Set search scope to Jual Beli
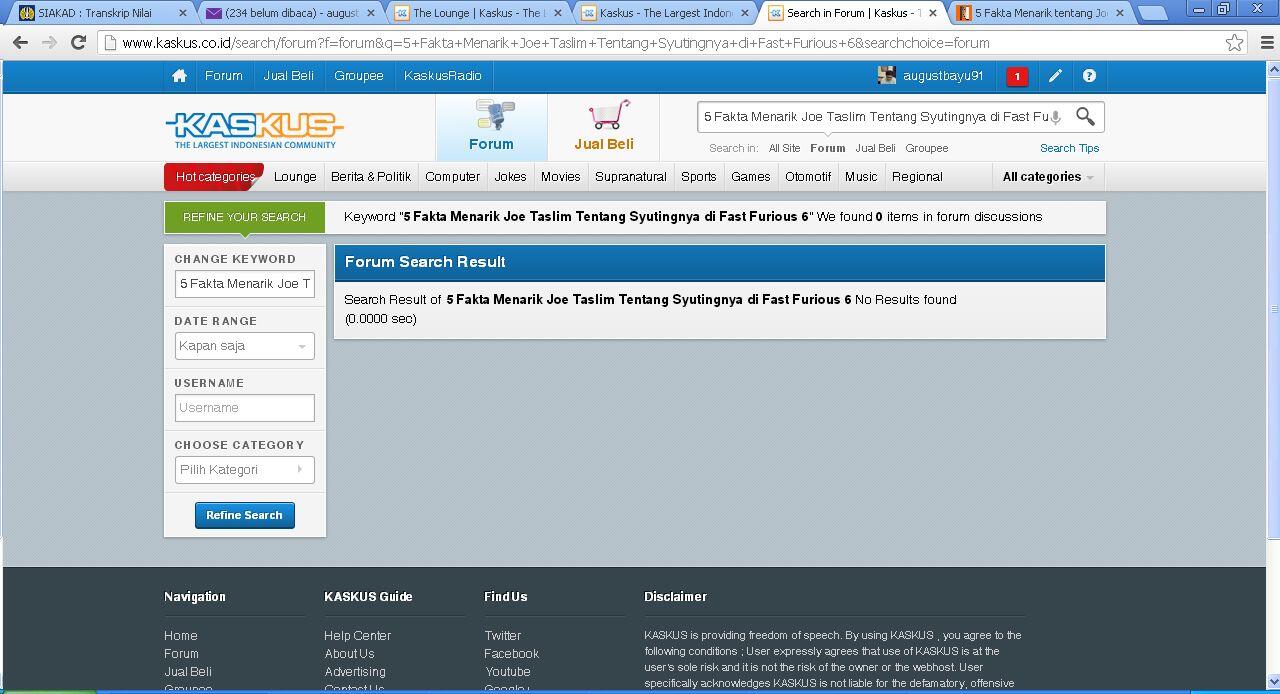 (x=875, y=148)
